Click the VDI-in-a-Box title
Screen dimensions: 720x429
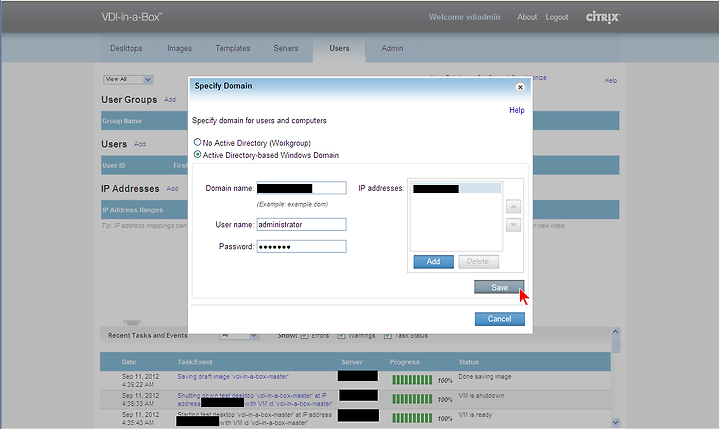[131, 17]
